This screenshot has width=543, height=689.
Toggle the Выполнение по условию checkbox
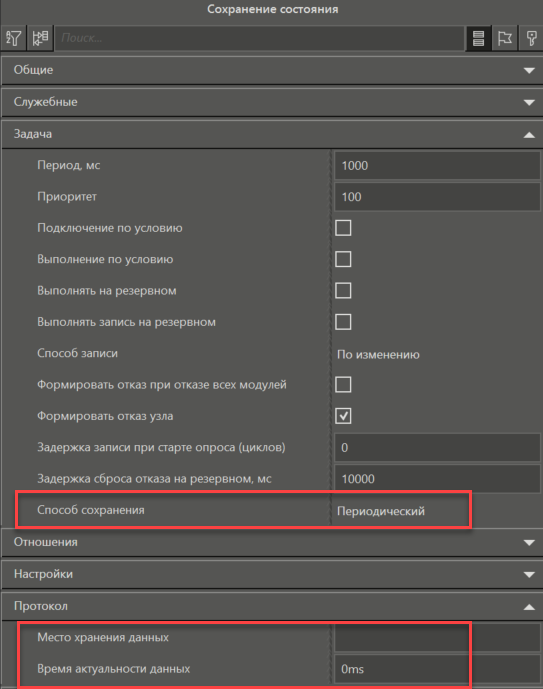[x=343, y=259]
